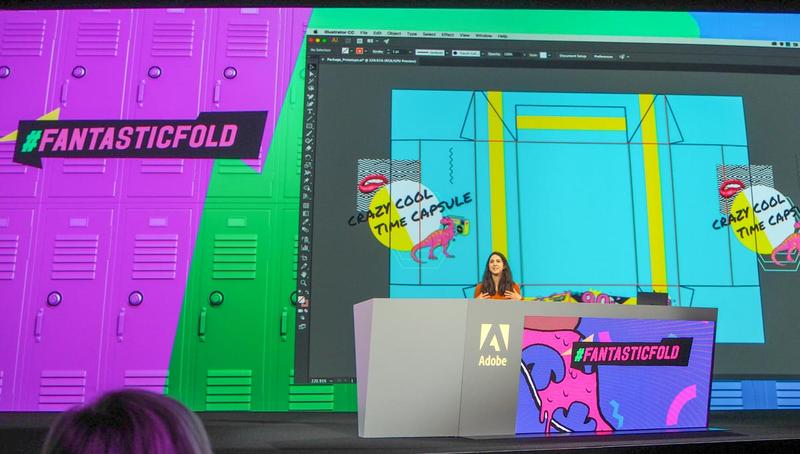This screenshot has height=454, width=800.
Task: Open the Object menu
Action: (394, 34)
